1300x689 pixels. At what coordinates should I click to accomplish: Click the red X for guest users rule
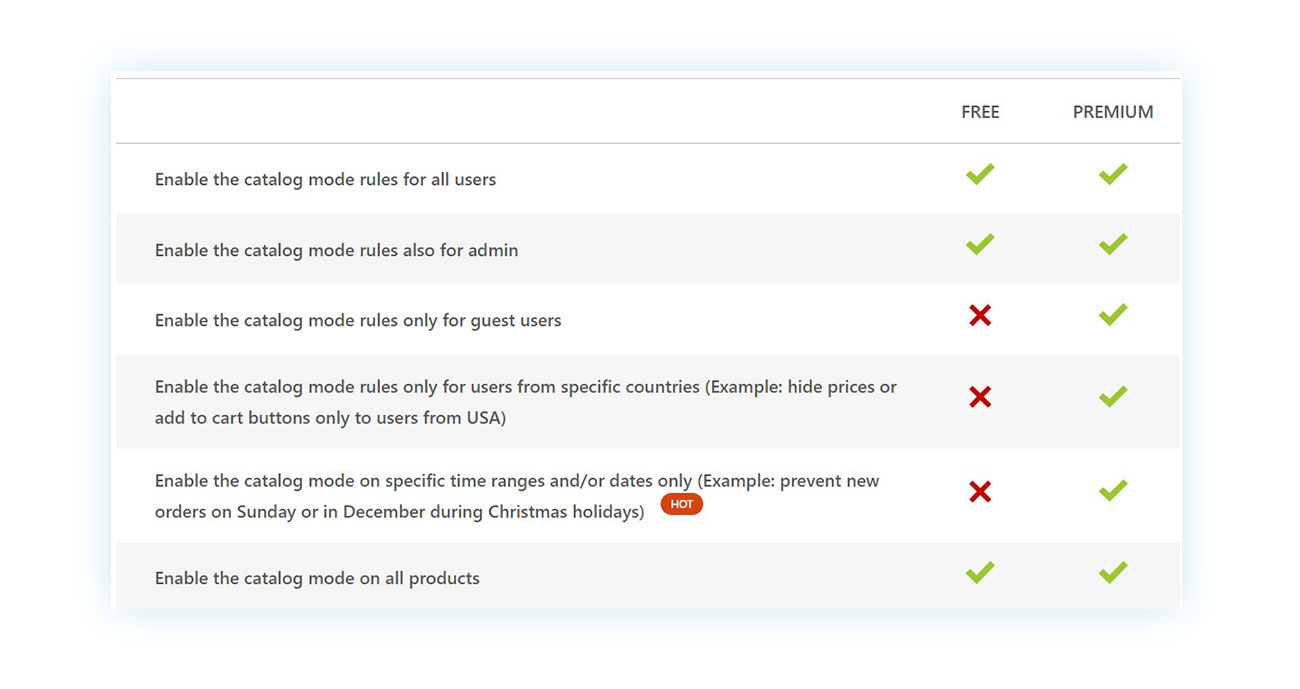coord(980,316)
